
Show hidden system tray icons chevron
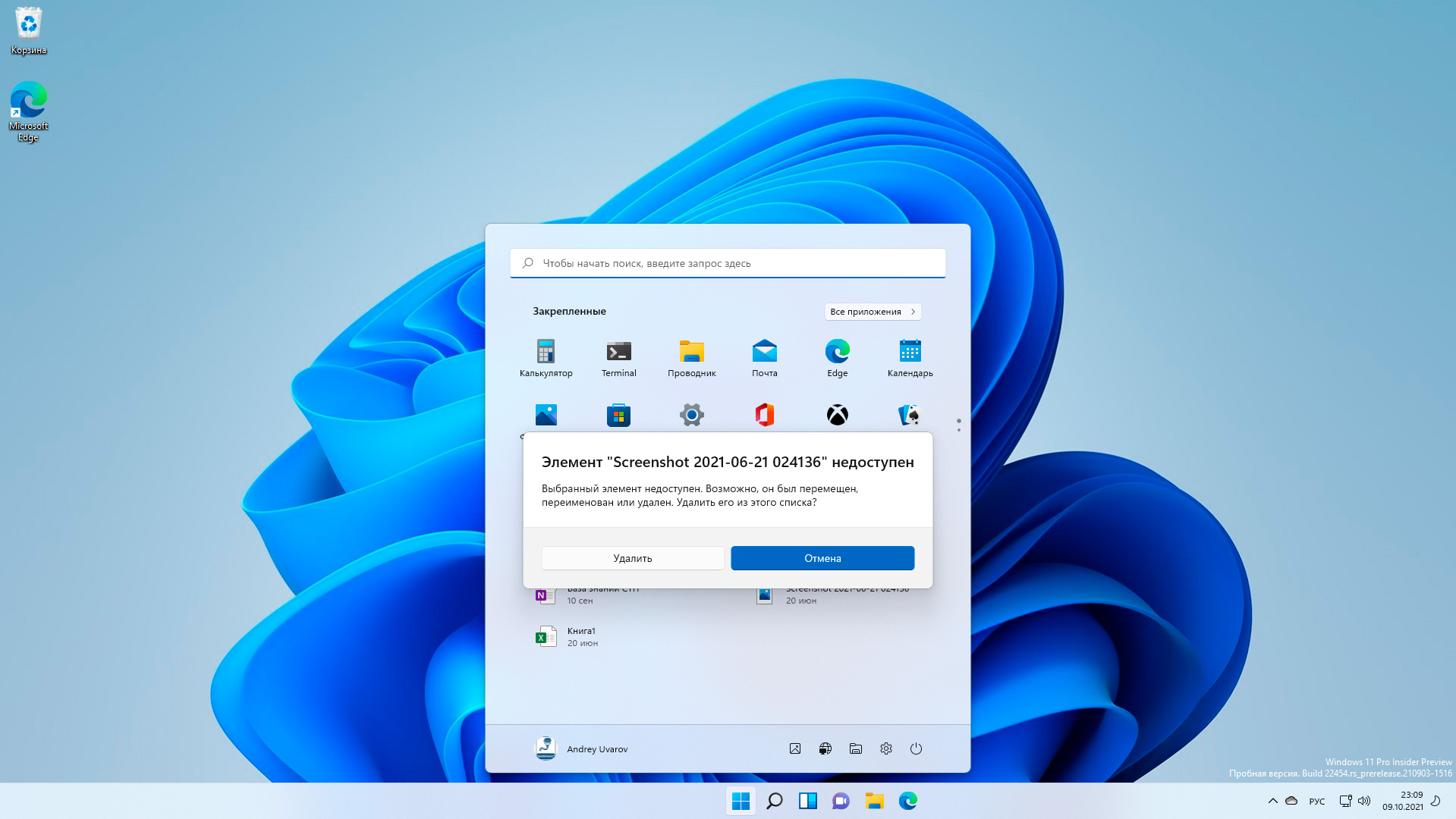point(1272,801)
